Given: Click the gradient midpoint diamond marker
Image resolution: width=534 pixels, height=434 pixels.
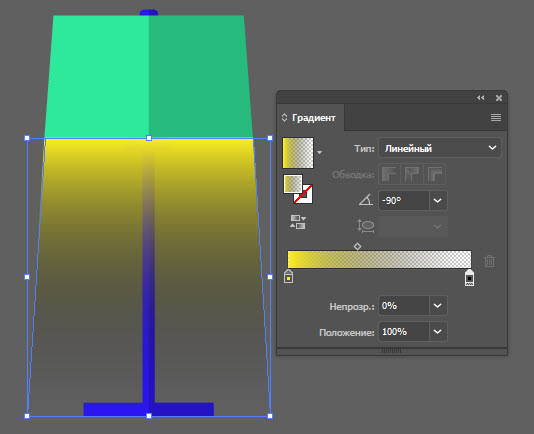Looking at the screenshot, I should click(x=357, y=246).
